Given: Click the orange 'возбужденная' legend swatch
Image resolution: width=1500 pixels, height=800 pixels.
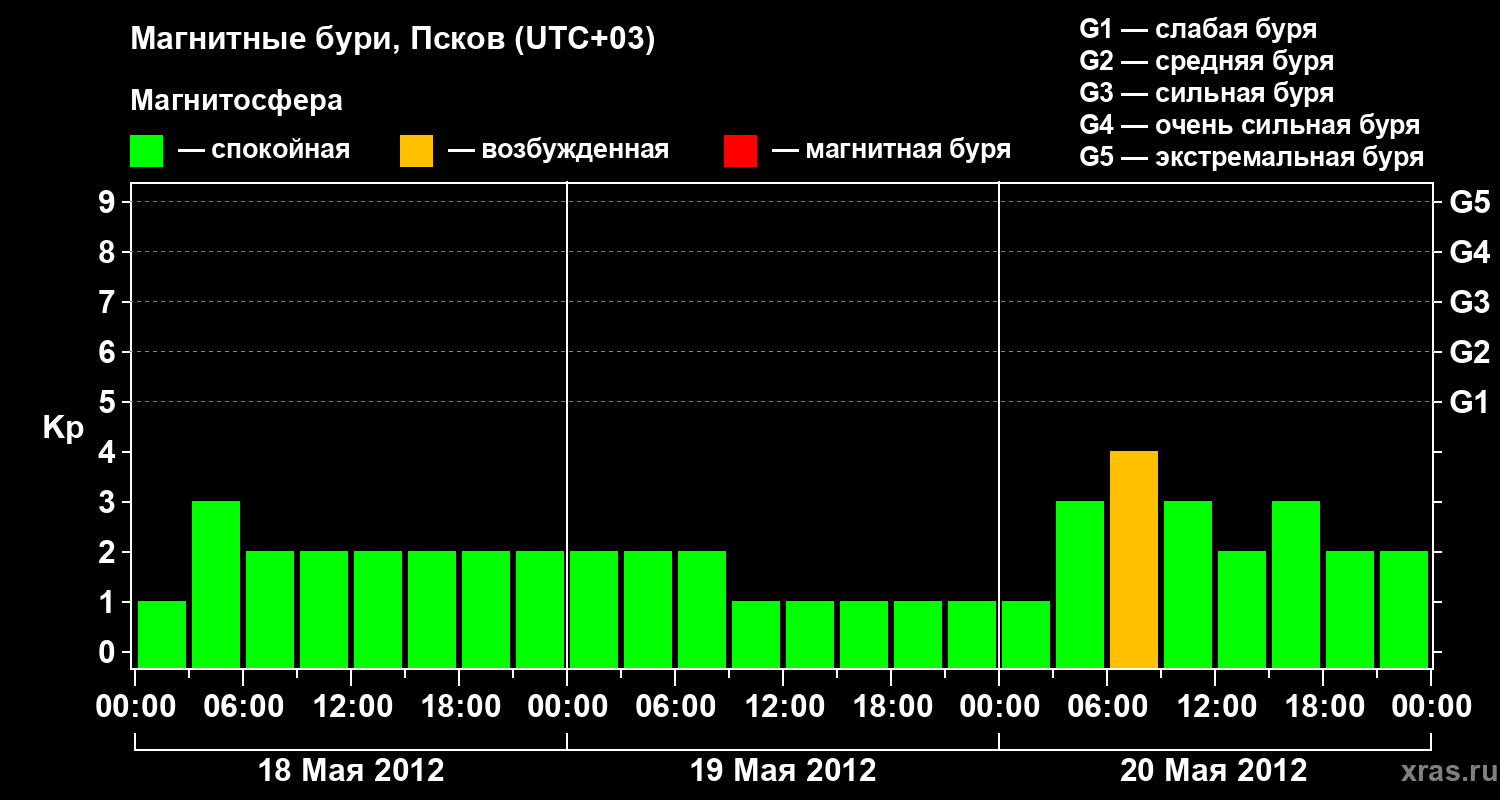Looking at the screenshot, I should pos(416,151).
